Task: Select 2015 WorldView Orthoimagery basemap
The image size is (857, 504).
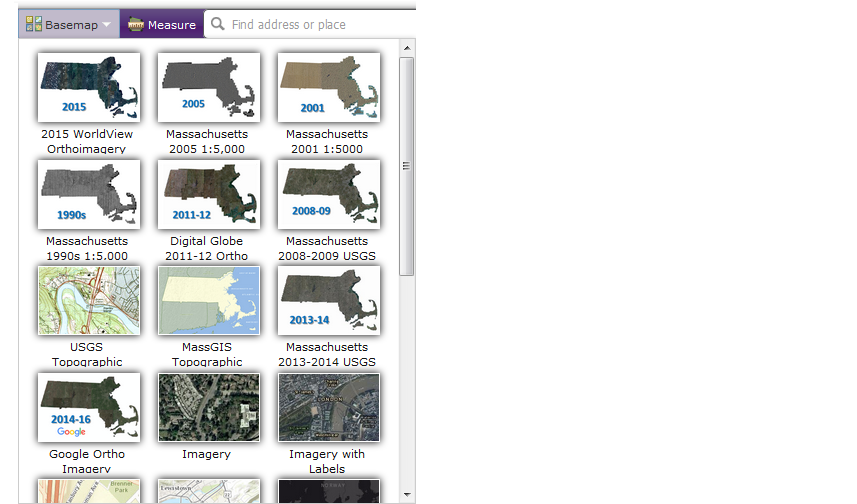Action: coord(88,87)
